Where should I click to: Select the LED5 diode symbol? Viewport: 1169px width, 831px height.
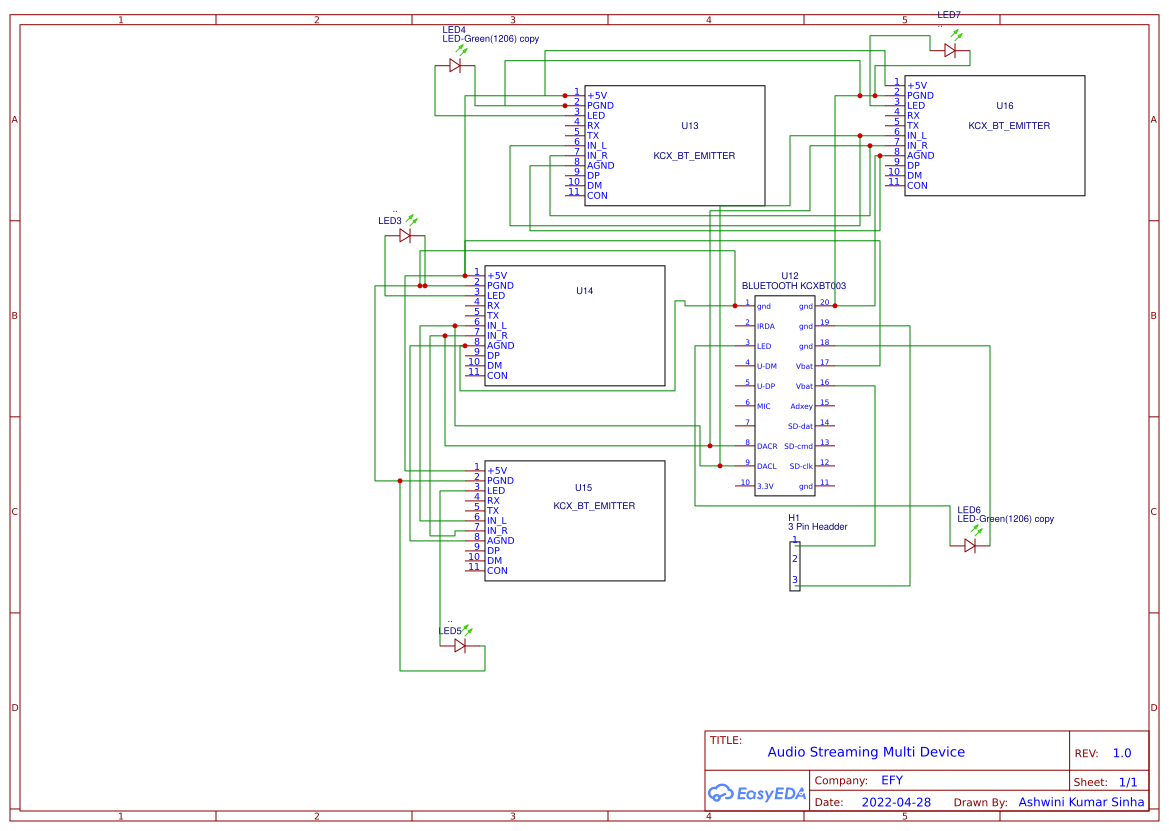pos(460,646)
